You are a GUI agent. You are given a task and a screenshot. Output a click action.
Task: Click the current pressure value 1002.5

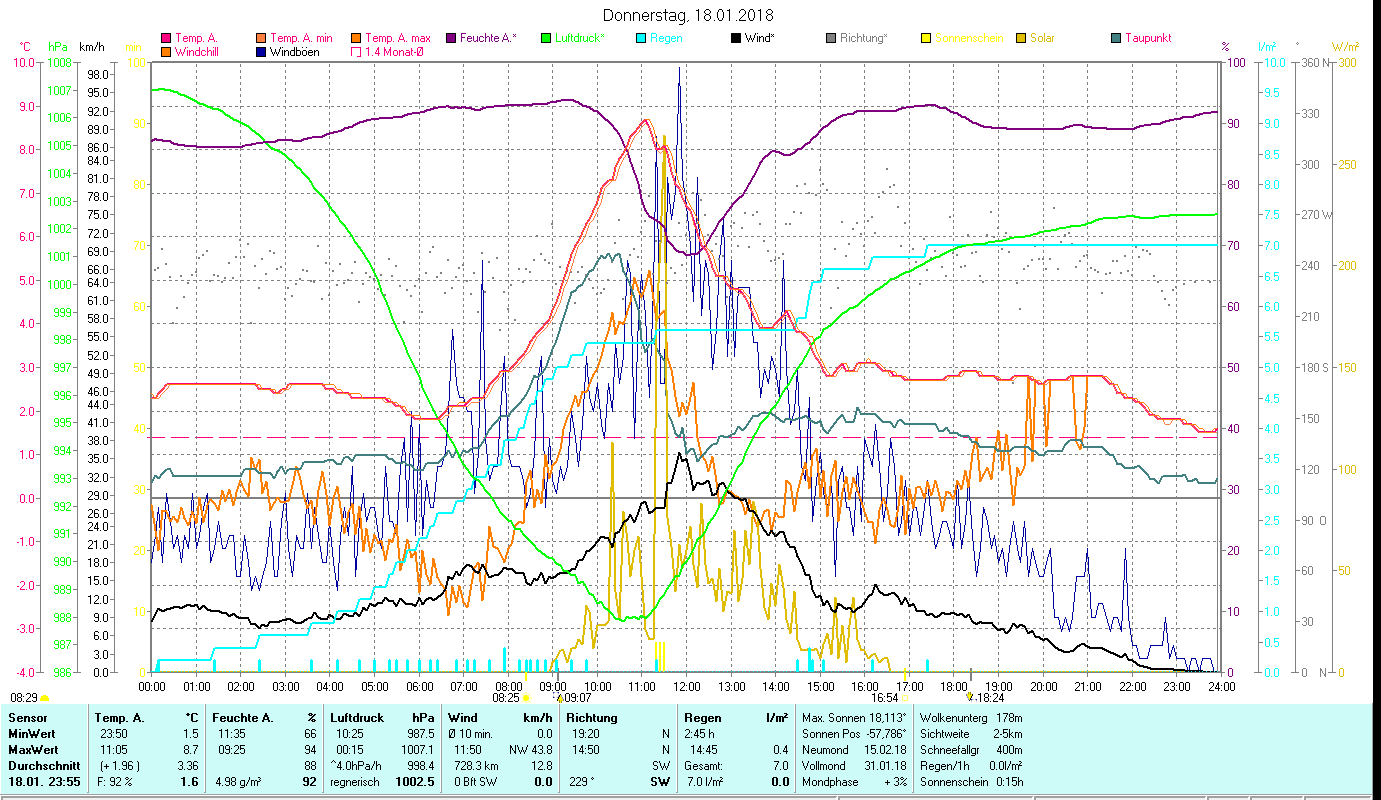(417, 781)
